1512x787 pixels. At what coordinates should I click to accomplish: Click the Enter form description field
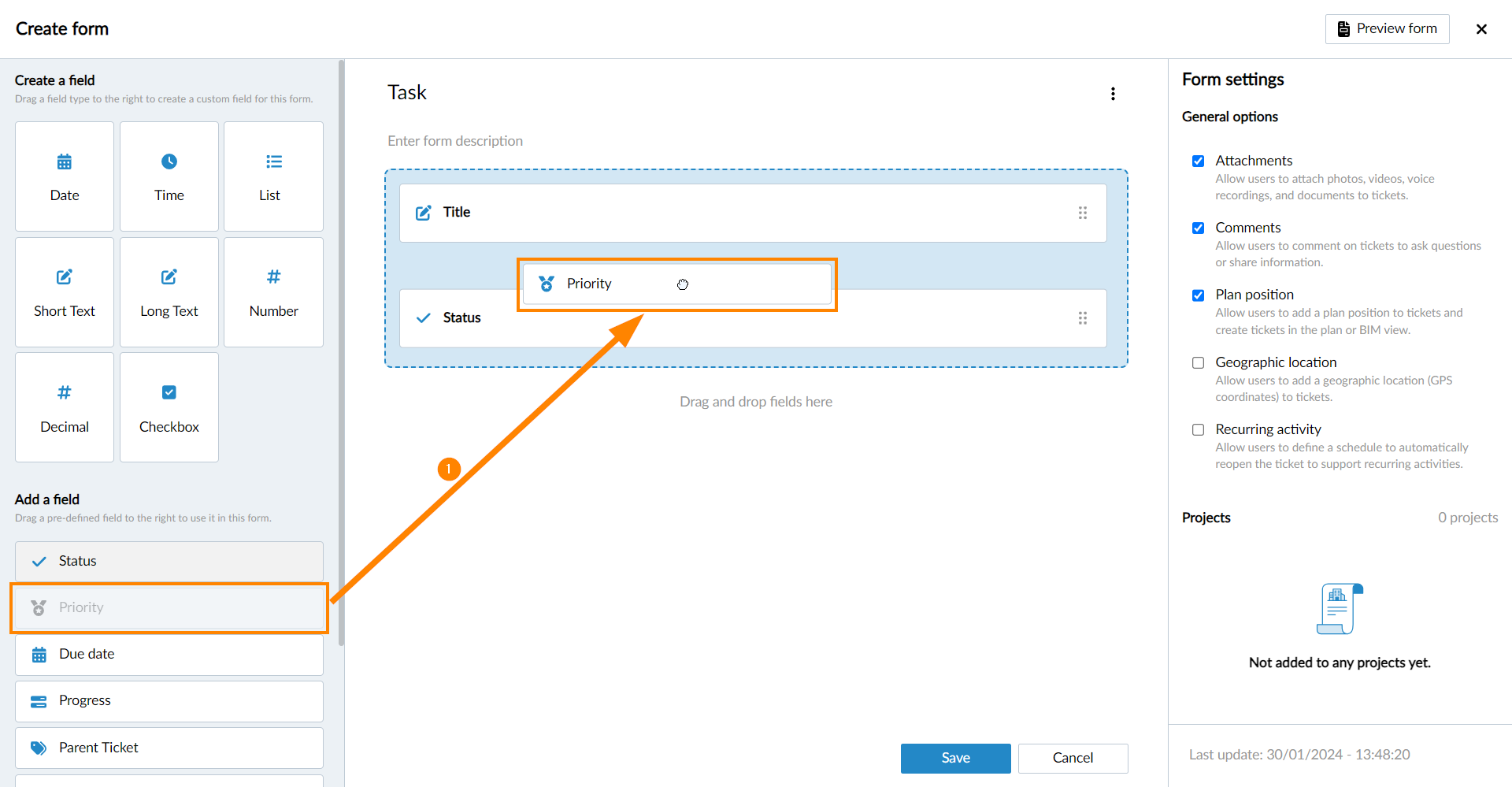point(455,141)
